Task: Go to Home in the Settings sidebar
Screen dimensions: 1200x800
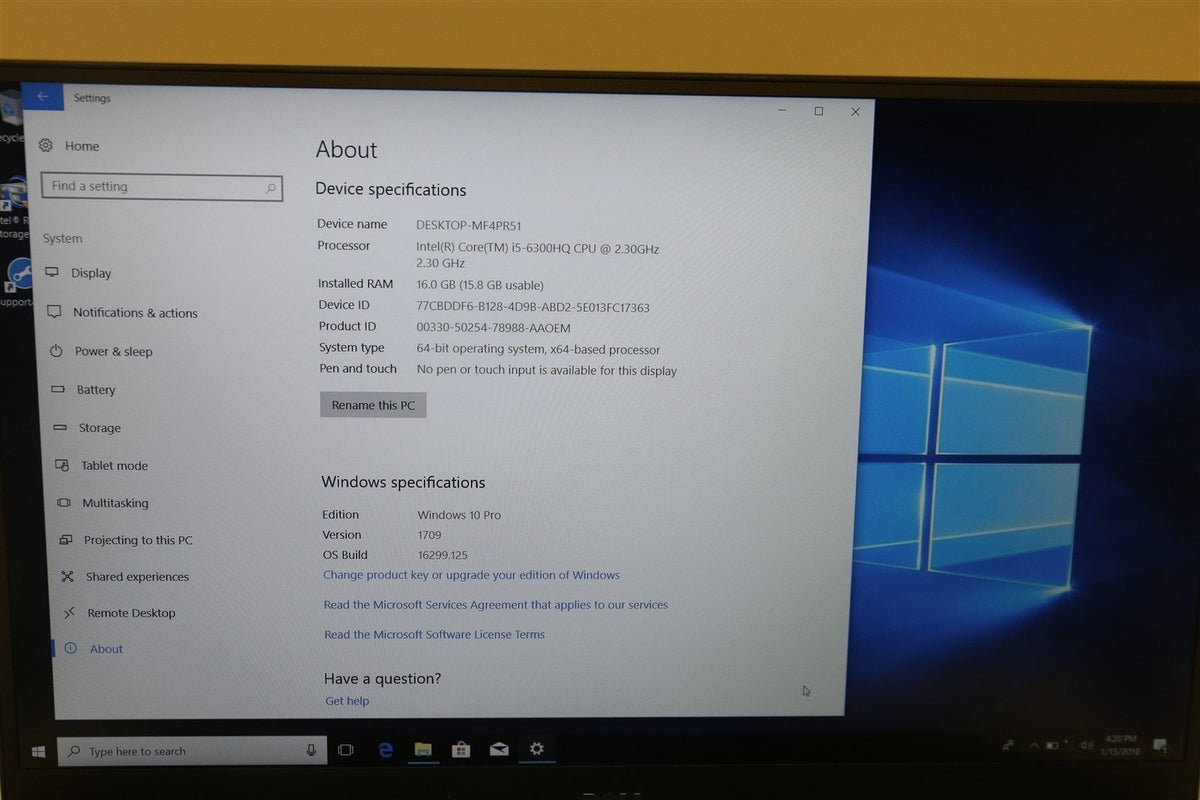Action: pos(82,146)
